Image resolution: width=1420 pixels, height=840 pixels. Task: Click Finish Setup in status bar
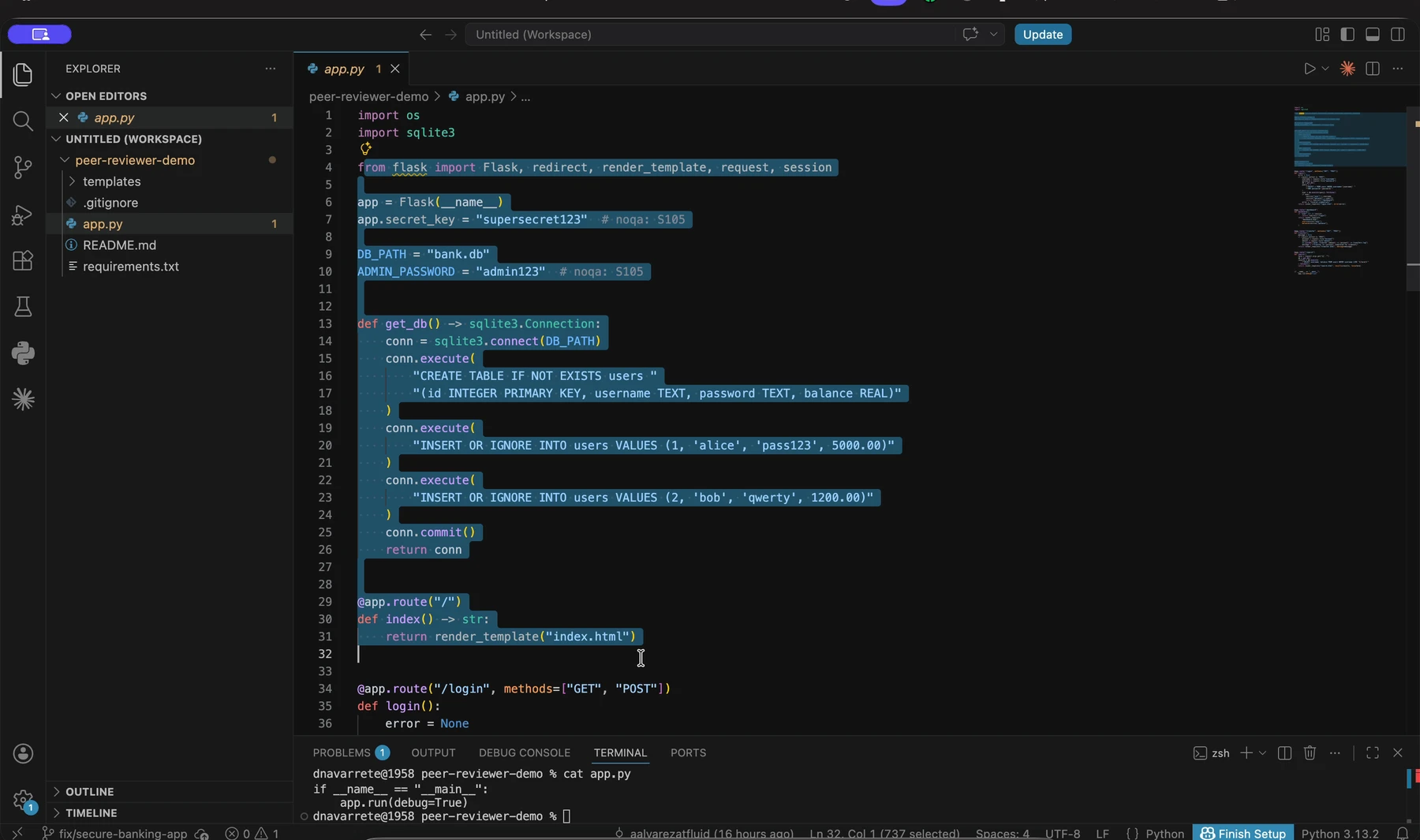click(x=1243, y=833)
